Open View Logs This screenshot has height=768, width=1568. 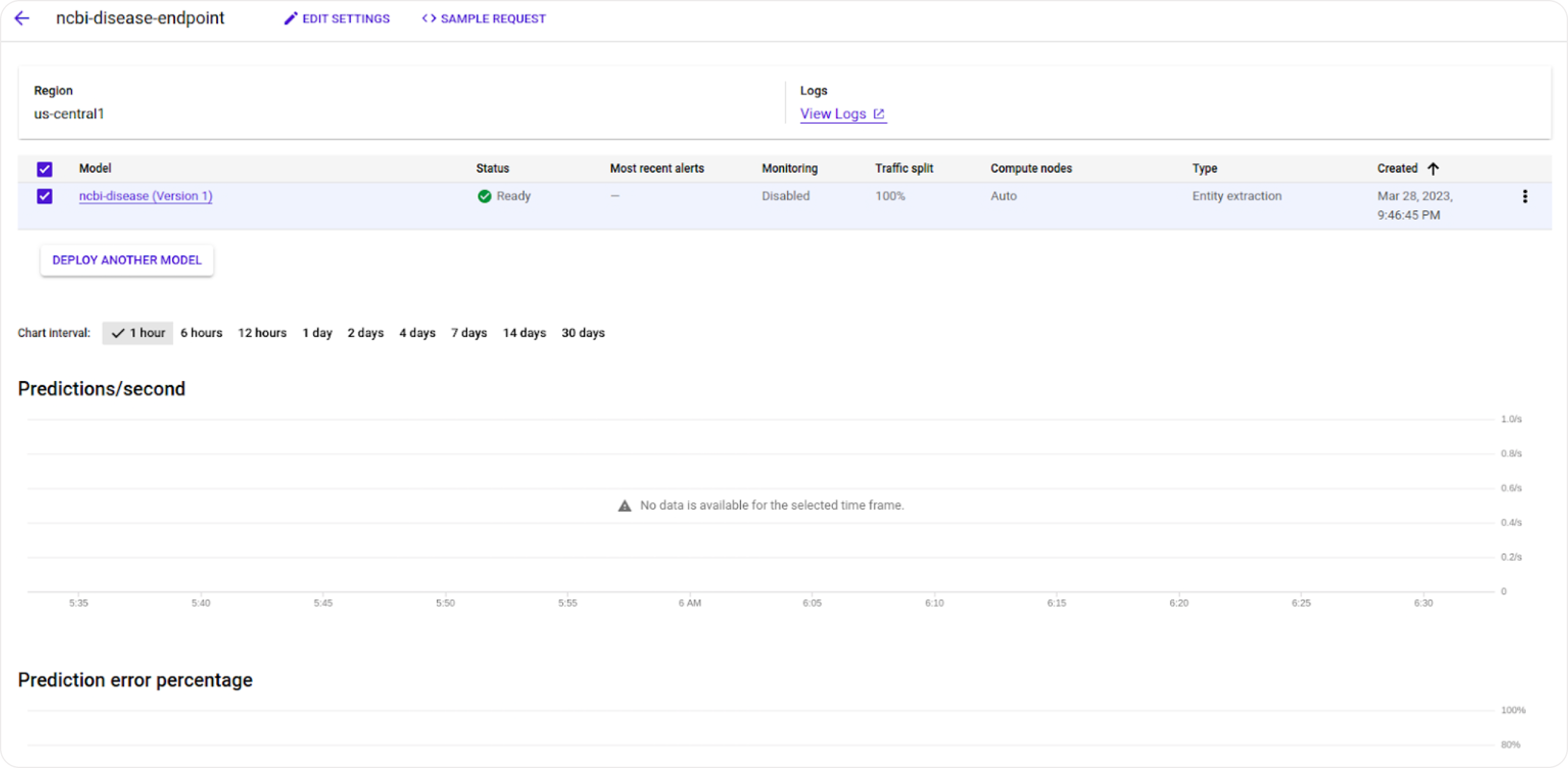[x=834, y=113]
